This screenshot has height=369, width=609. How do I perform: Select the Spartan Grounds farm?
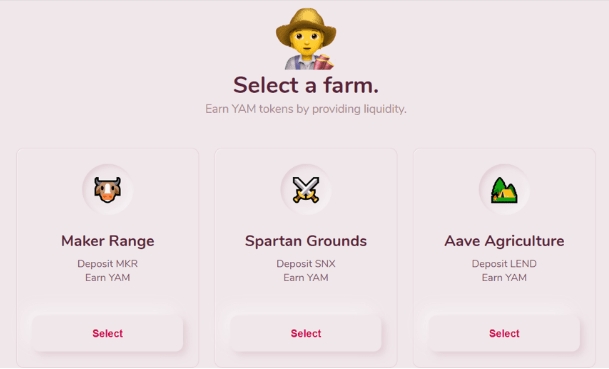coord(306,333)
